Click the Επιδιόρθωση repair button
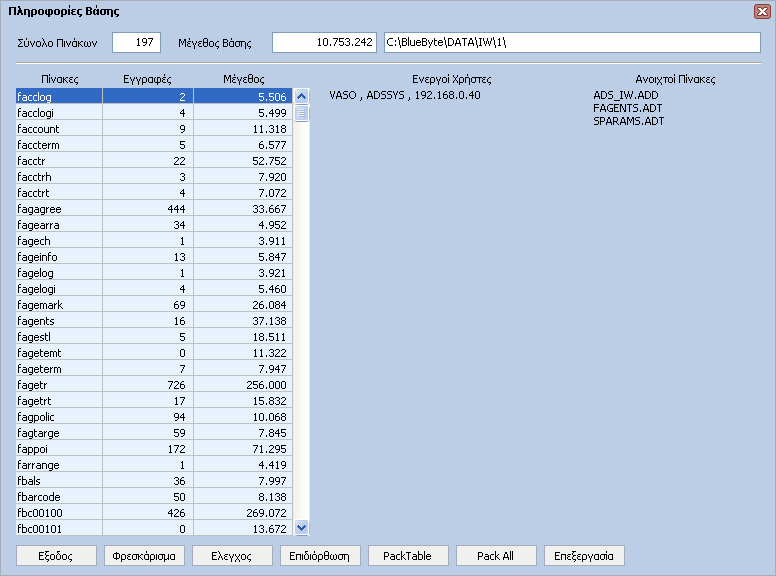Screen dimensions: 776x576 (x=320, y=556)
